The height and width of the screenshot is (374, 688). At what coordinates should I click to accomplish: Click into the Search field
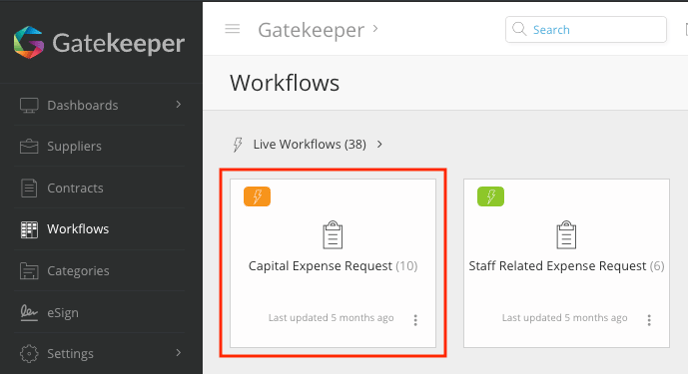click(586, 29)
